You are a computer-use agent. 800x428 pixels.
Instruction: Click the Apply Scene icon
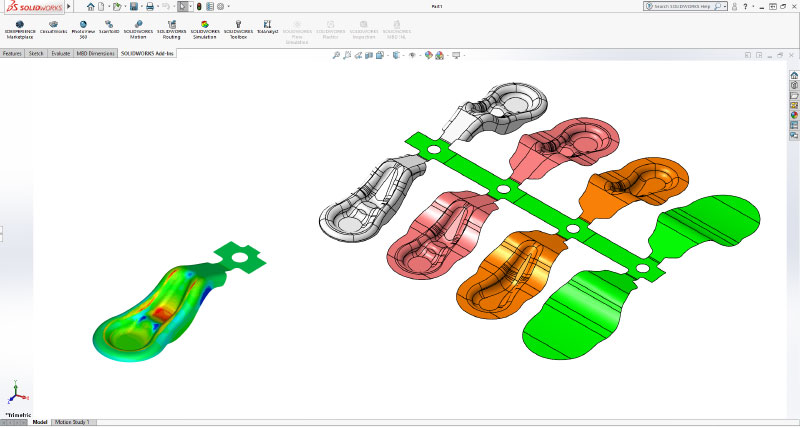439,55
